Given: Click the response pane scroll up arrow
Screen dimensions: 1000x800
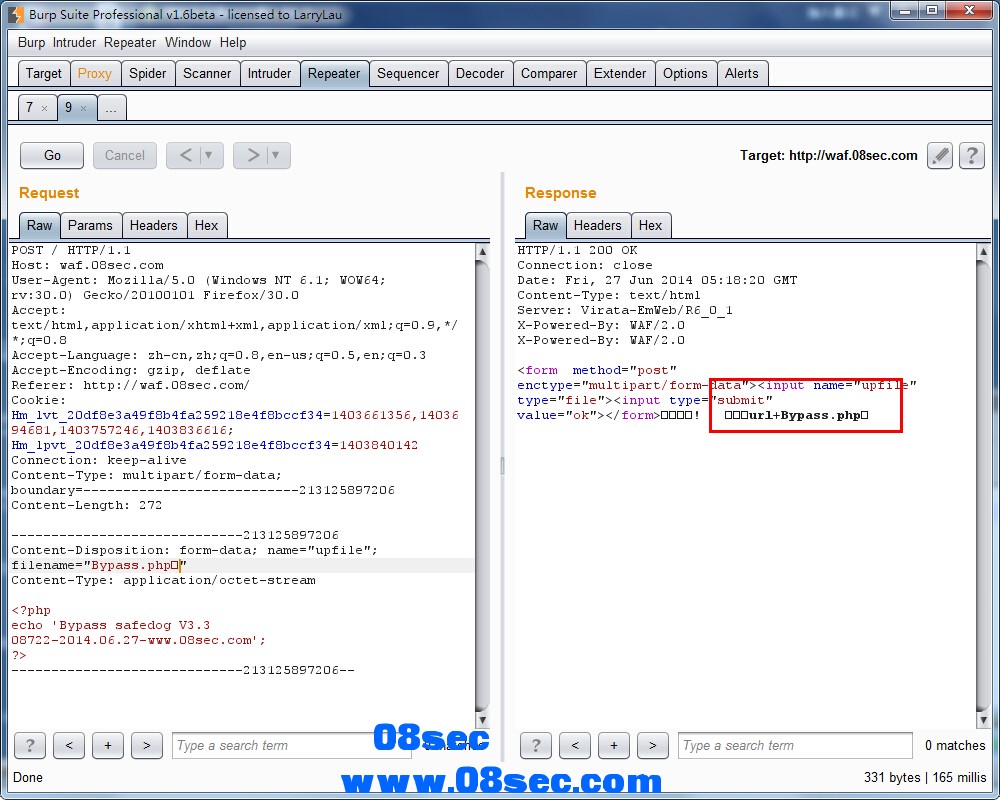Looking at the screenshot, I should [x=983, y=251].
